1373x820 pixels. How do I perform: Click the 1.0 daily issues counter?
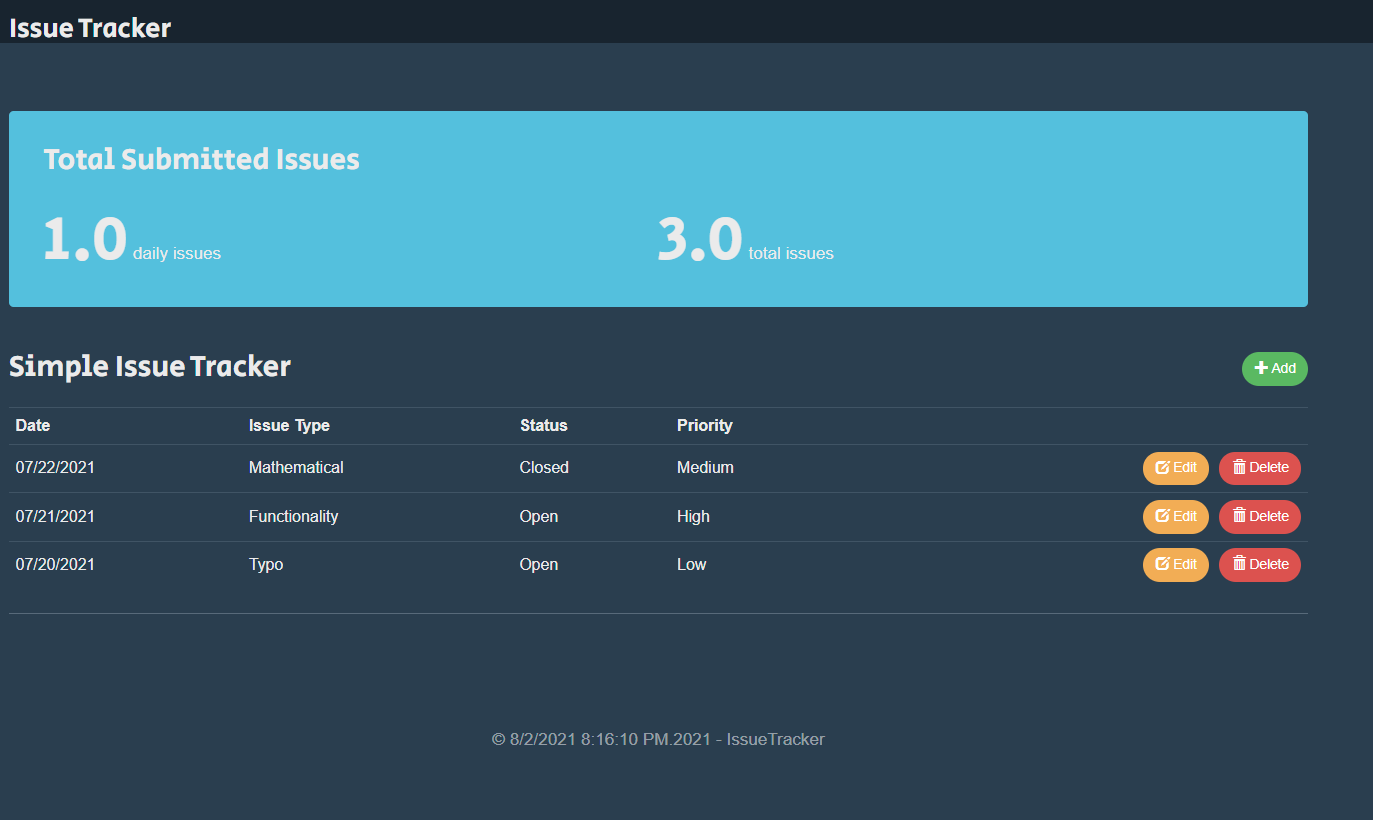tap(85, 241)
